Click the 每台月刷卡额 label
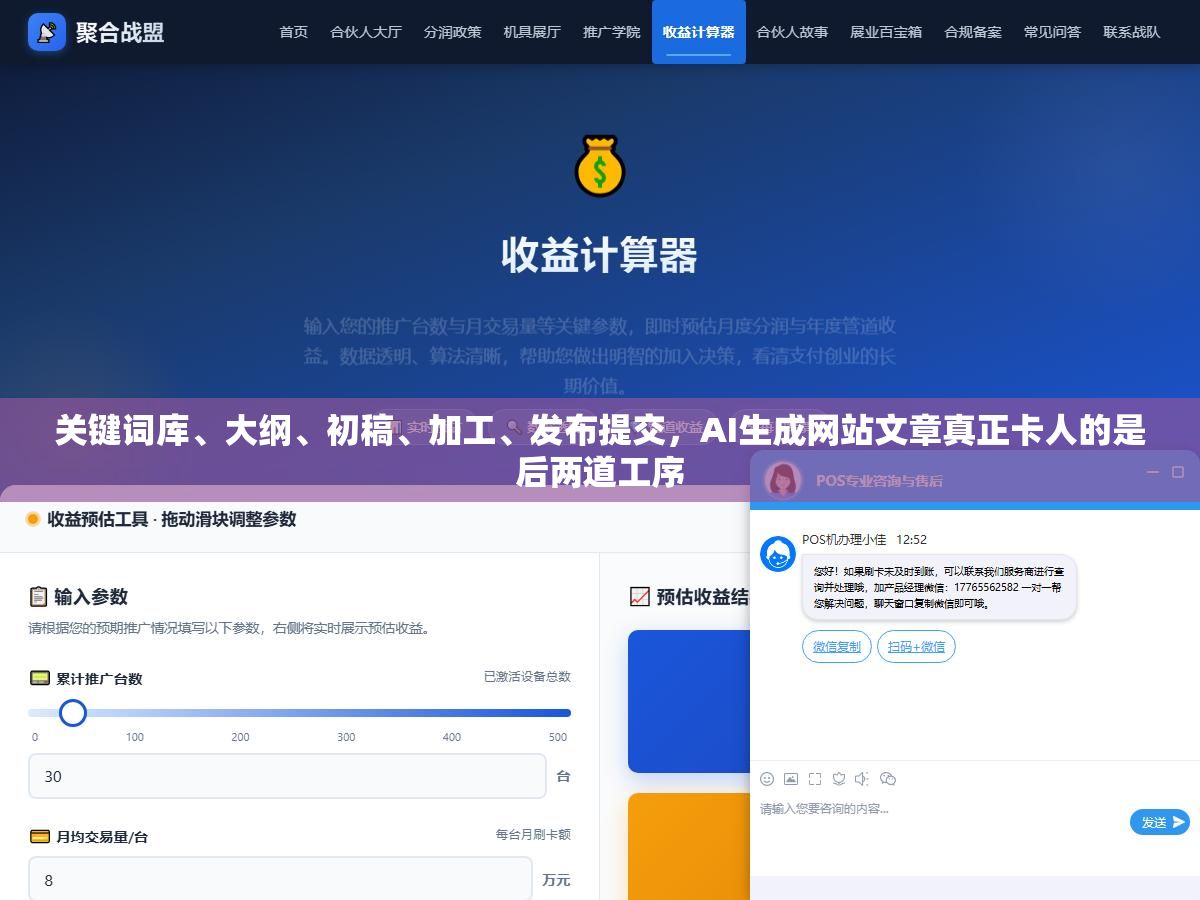The width and height of the screenshot is (1200, 900). 533,834
